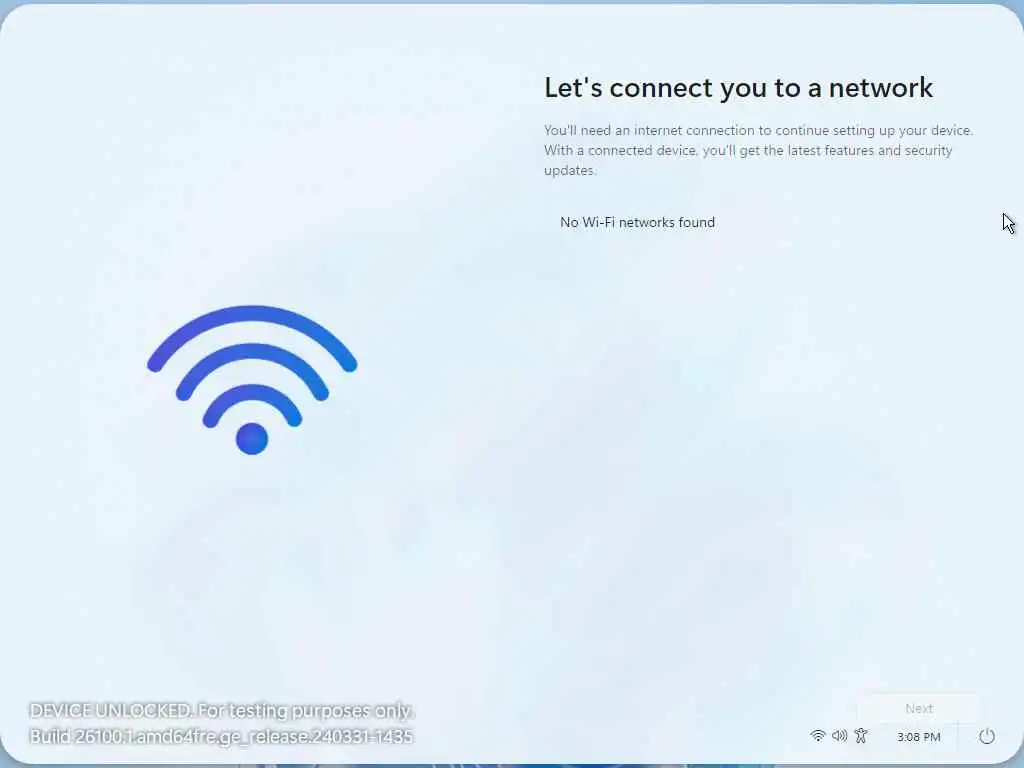The height and width of the screenshot is (768, 1024).
Task: Open the Accessibility person-shaped icon
Action: 861,736
